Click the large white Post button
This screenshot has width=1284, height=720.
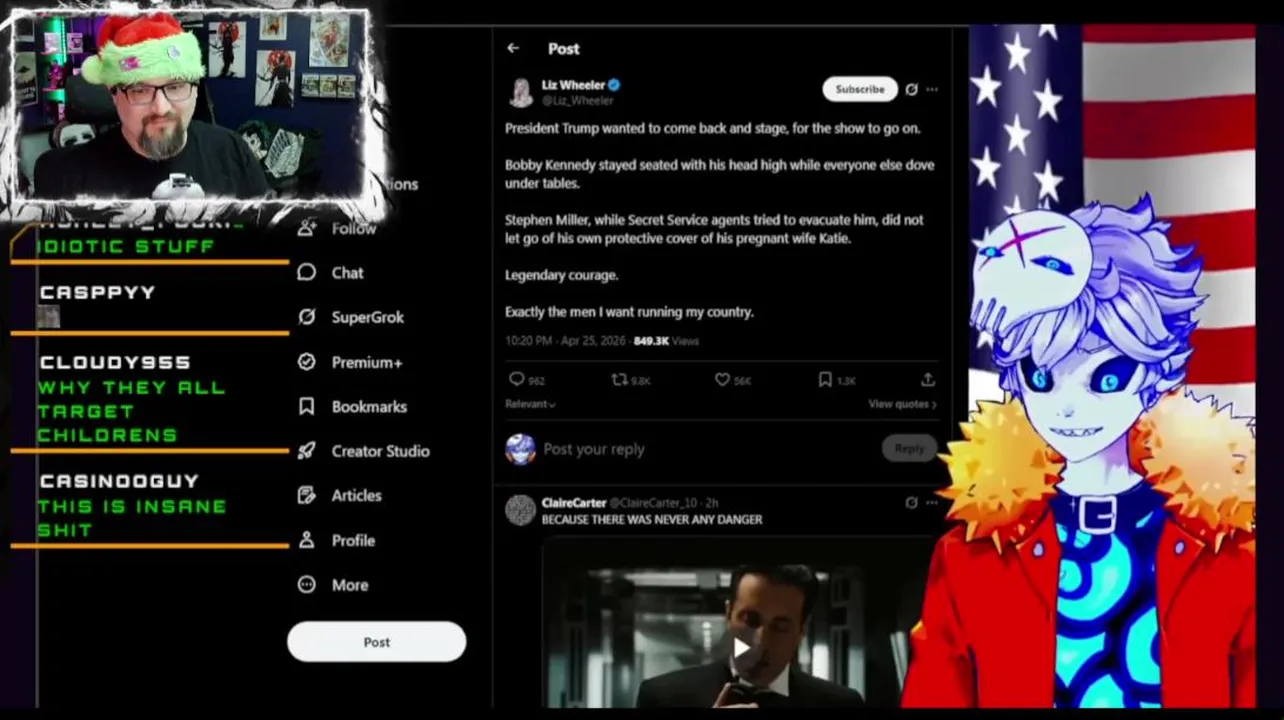(x=376, y=642)
